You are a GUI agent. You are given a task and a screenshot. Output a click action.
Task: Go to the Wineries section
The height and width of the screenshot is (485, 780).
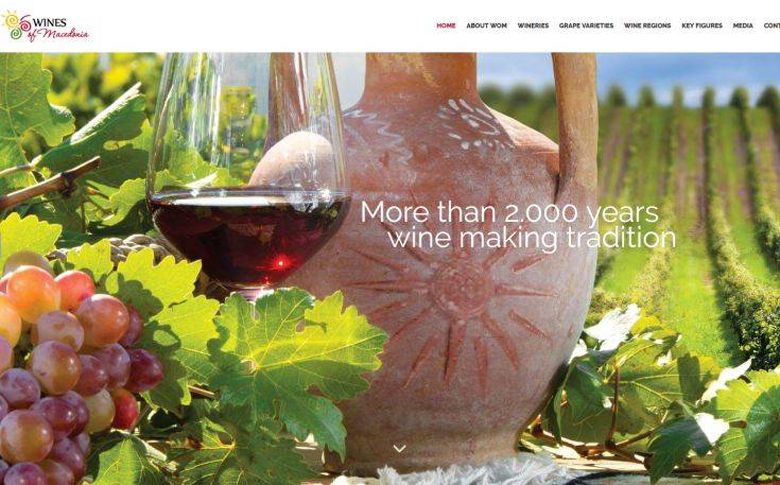point(533,25)
